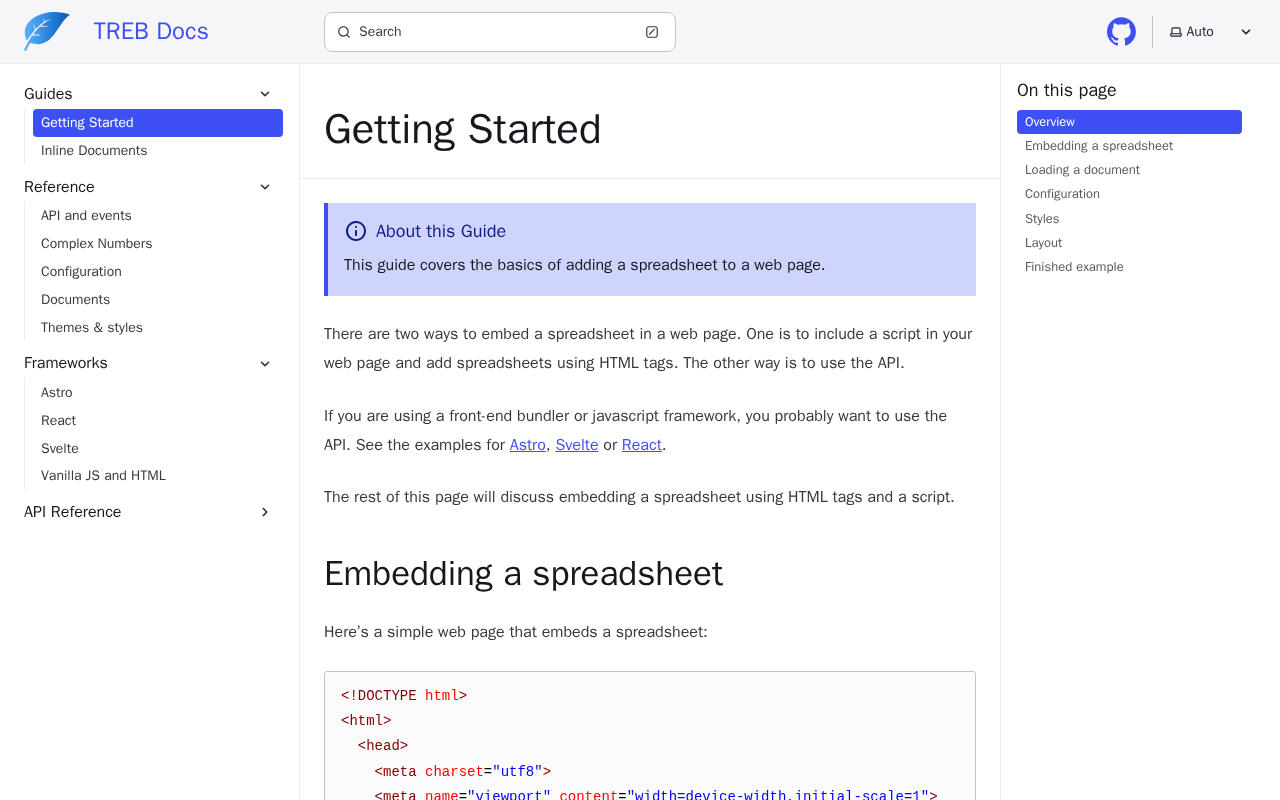Click the search magnifier icon

pos(344,32)
